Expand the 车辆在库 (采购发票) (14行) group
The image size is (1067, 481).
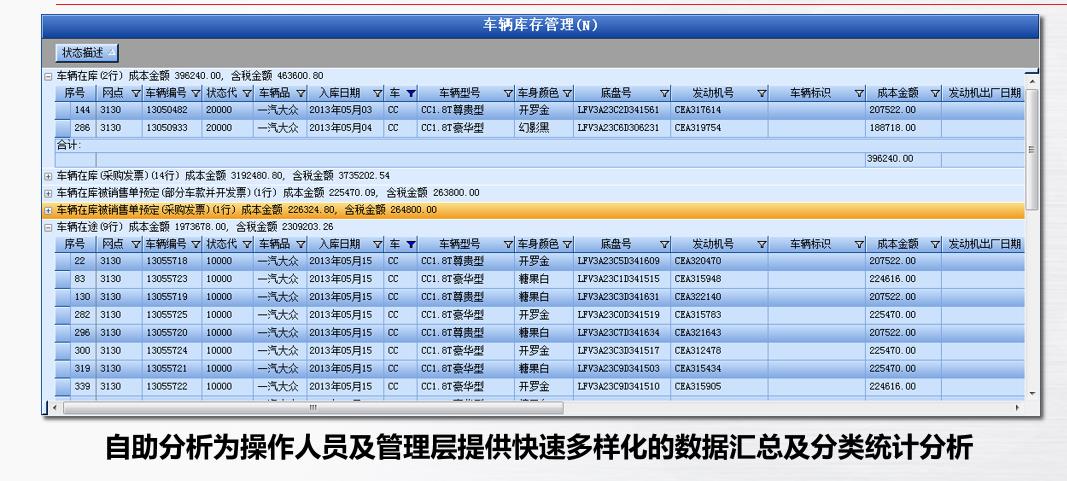point(48,177)
